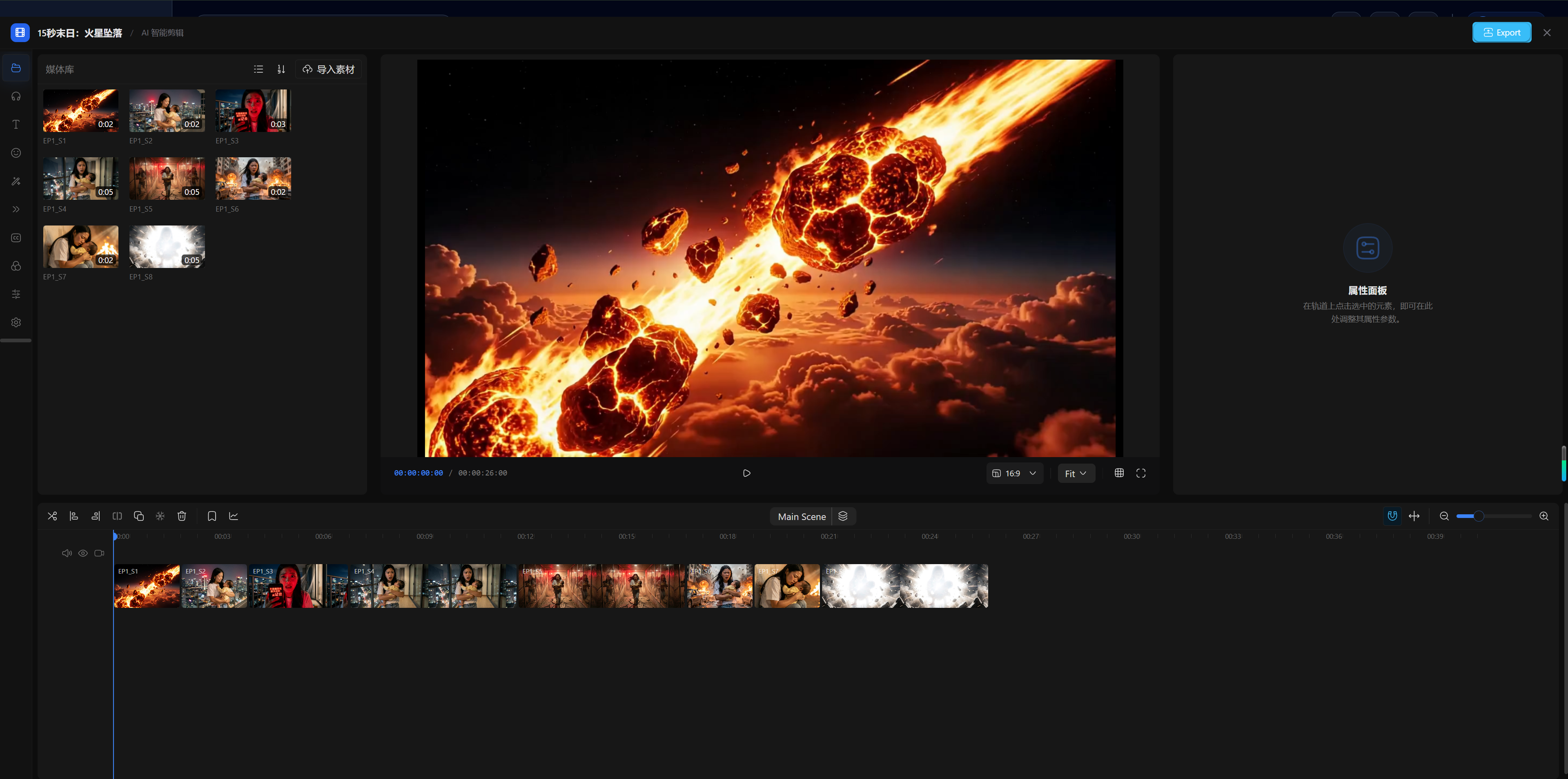Open the stickers smiley sidebar panel
1568x779 pixels.
click(x=16, y=153)
